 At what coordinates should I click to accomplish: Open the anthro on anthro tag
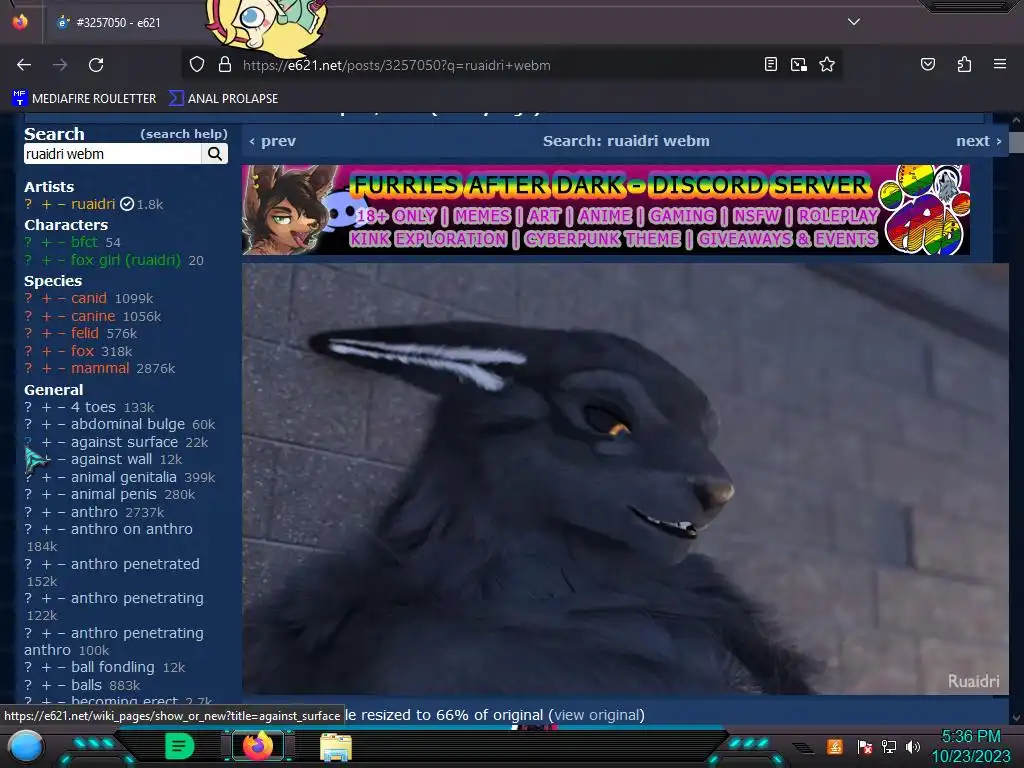131,530
